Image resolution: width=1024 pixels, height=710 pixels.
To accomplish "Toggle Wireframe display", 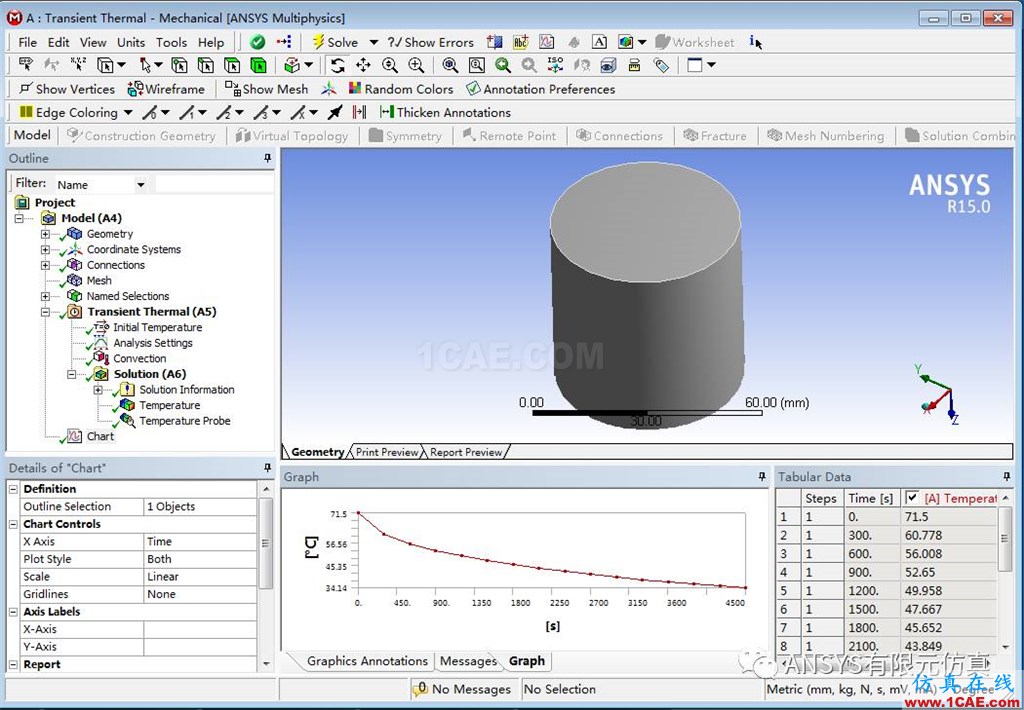I will [x=166, y=89].
